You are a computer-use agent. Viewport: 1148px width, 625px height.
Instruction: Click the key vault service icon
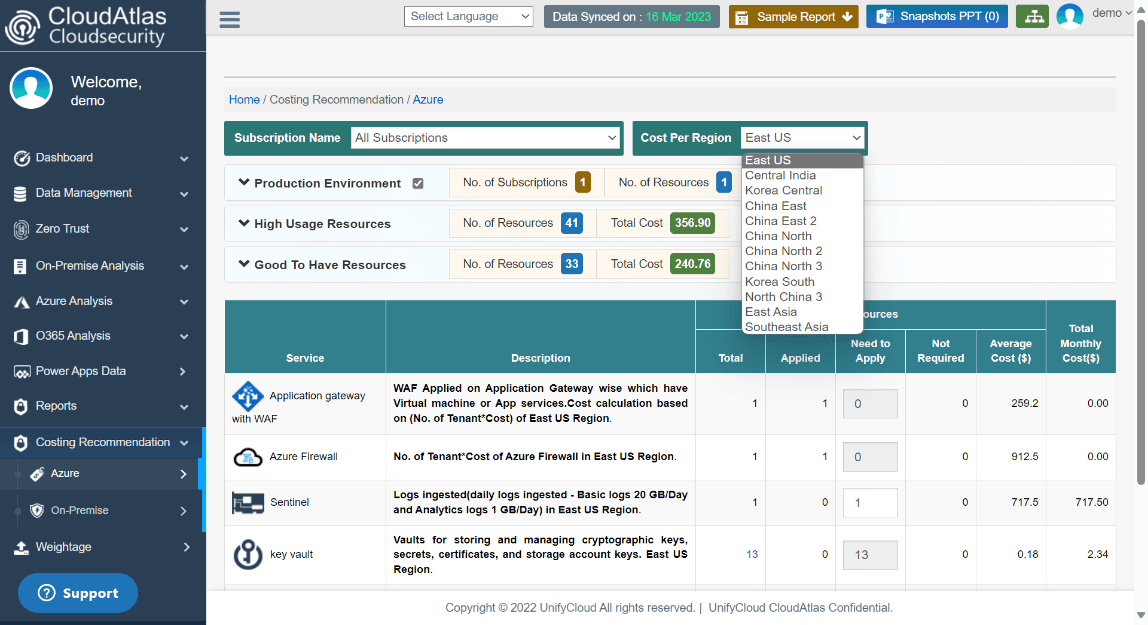tap(247, 554)
